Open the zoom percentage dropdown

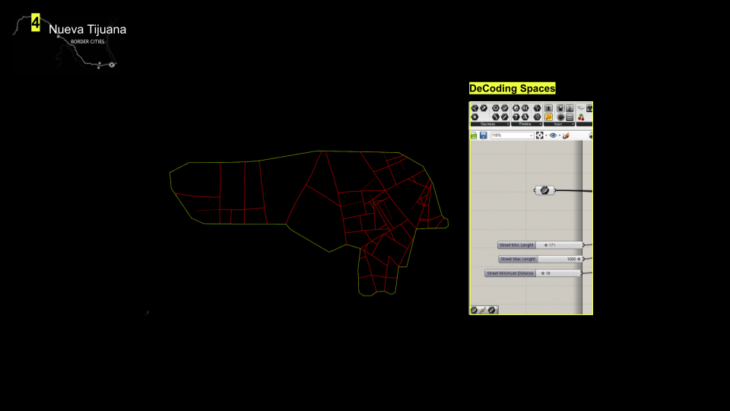[x=510, y=135]
